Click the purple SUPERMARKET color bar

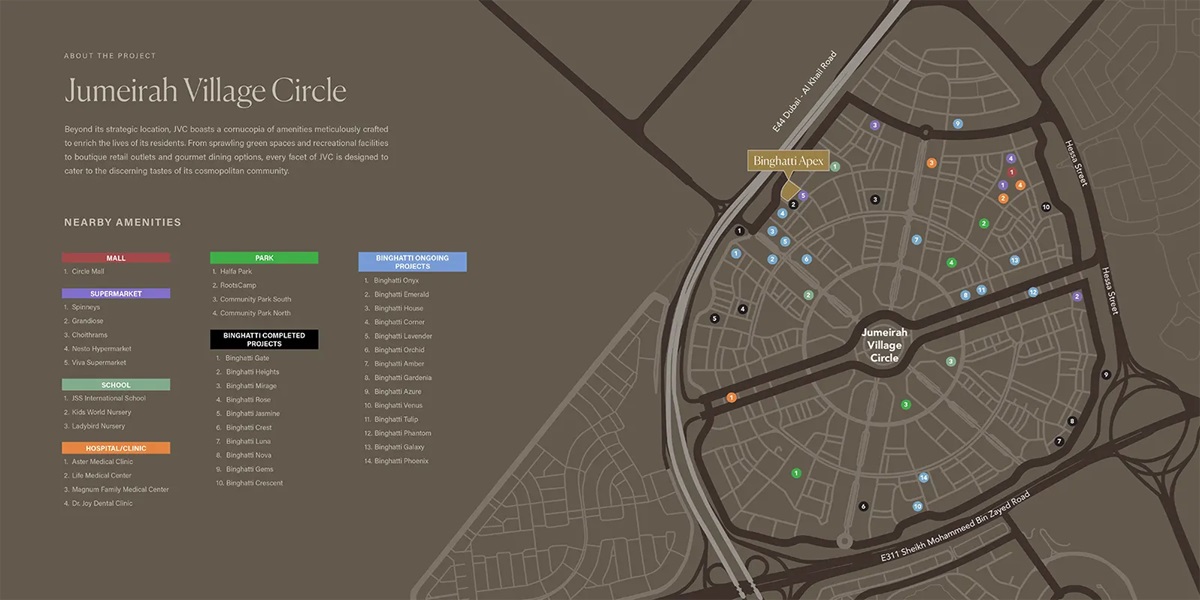[x=116, y=292]
